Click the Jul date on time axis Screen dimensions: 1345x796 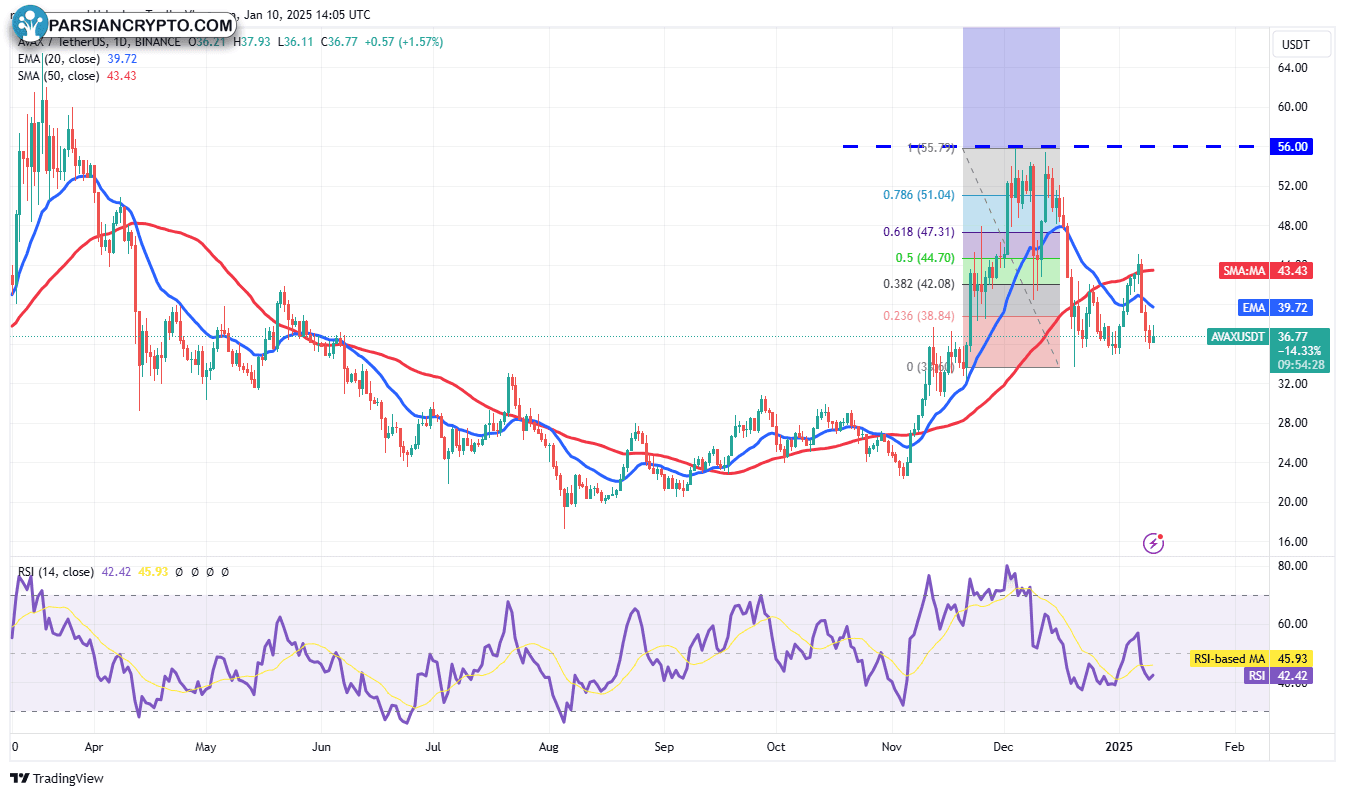434,747
